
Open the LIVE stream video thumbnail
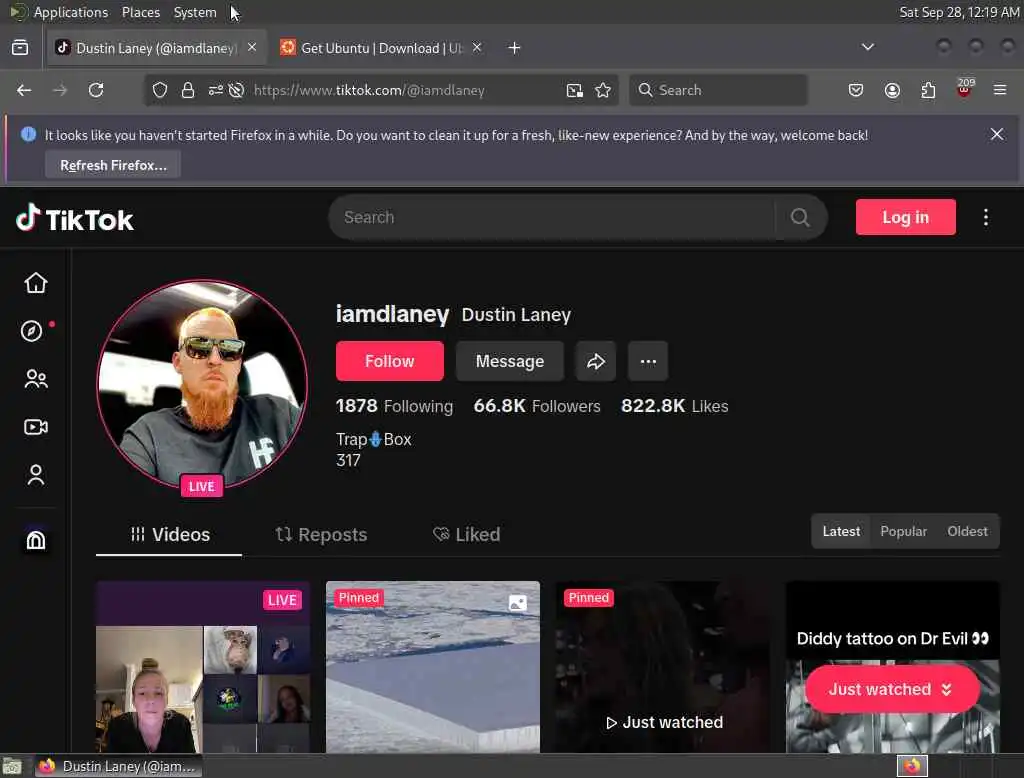(202, 666)
